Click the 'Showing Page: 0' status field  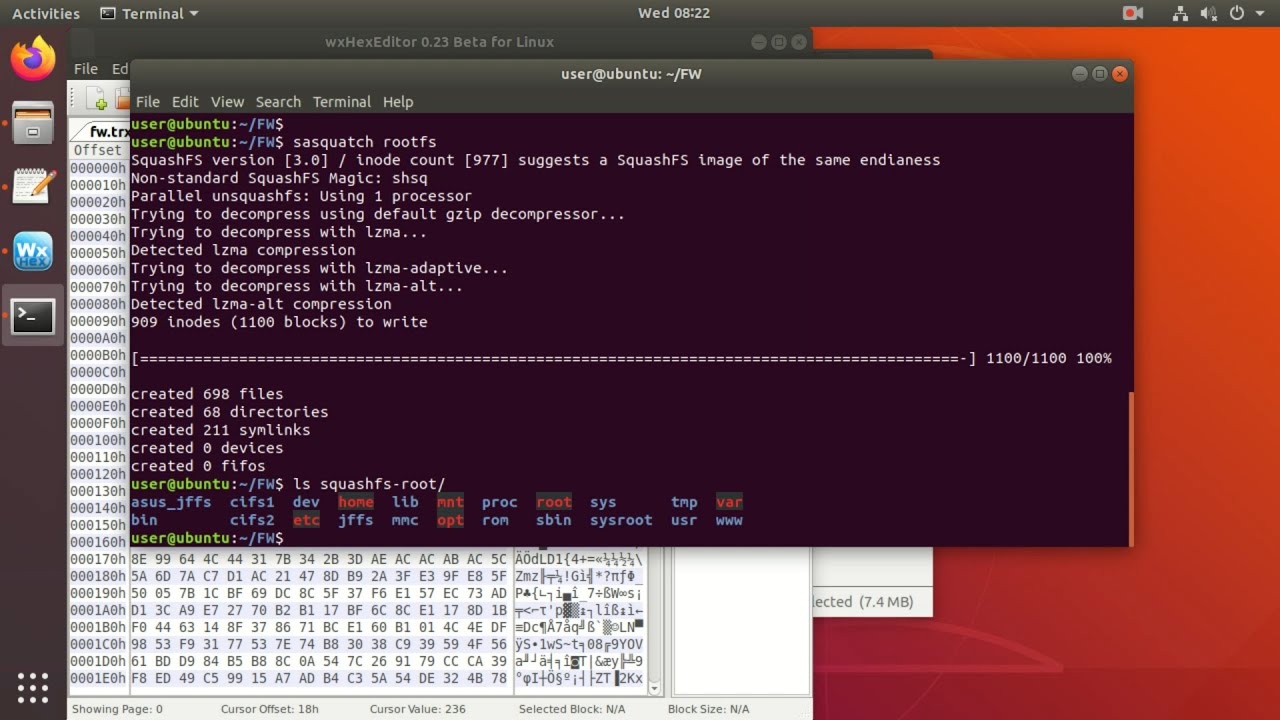pos(117,709)
